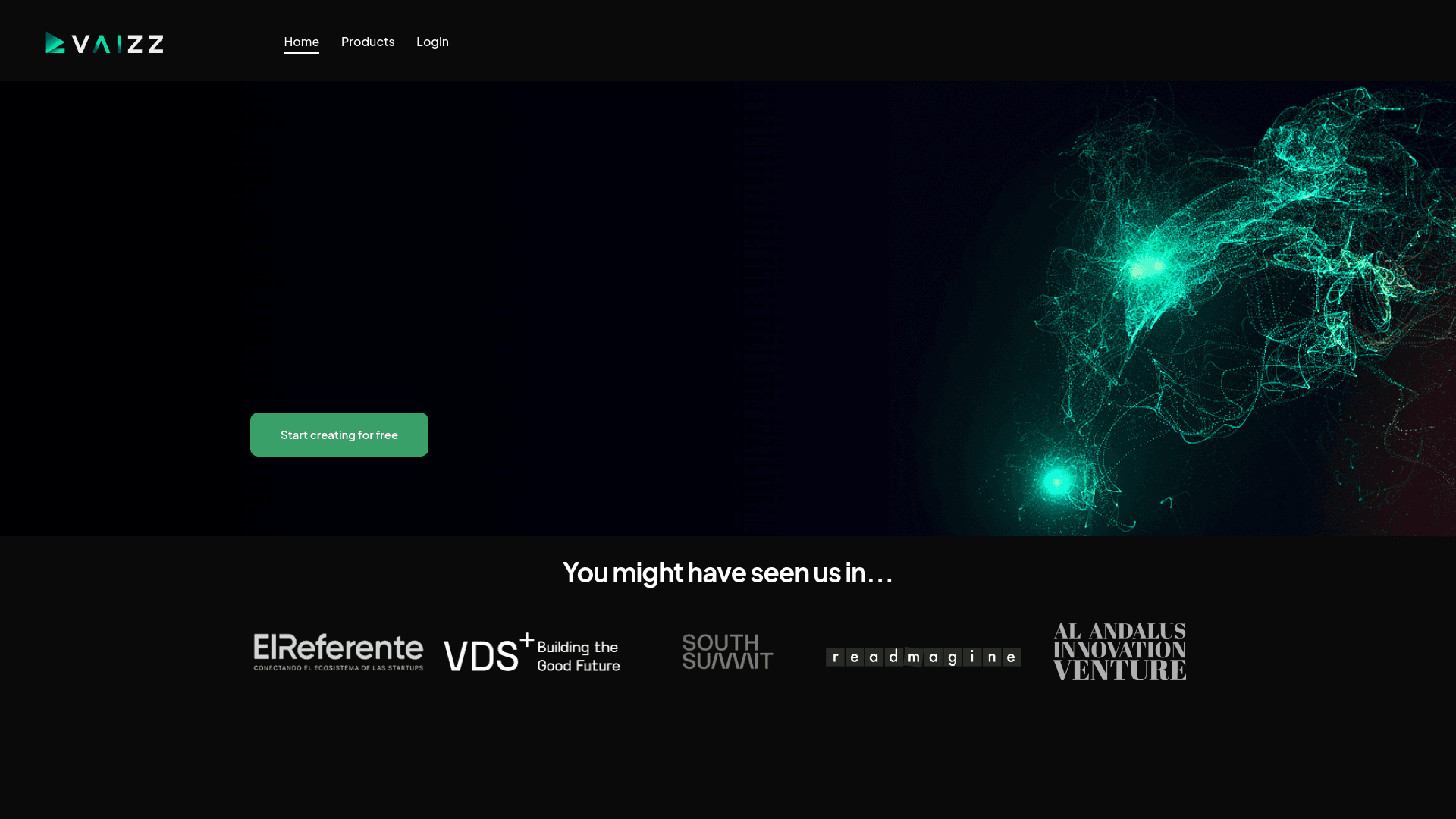Click the readmagine tiled logo
Screen dimensions: 1456x819
pyautogui.click(x=923, y=657)
